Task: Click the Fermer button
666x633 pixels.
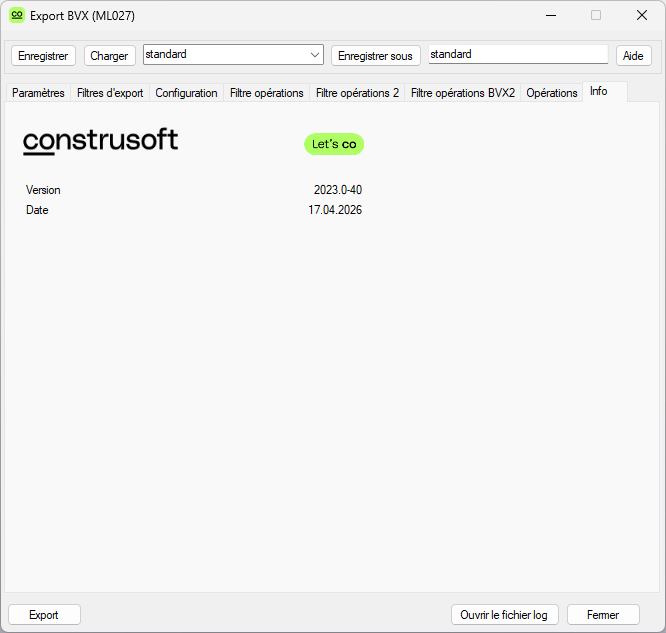Action: point(603,615)
